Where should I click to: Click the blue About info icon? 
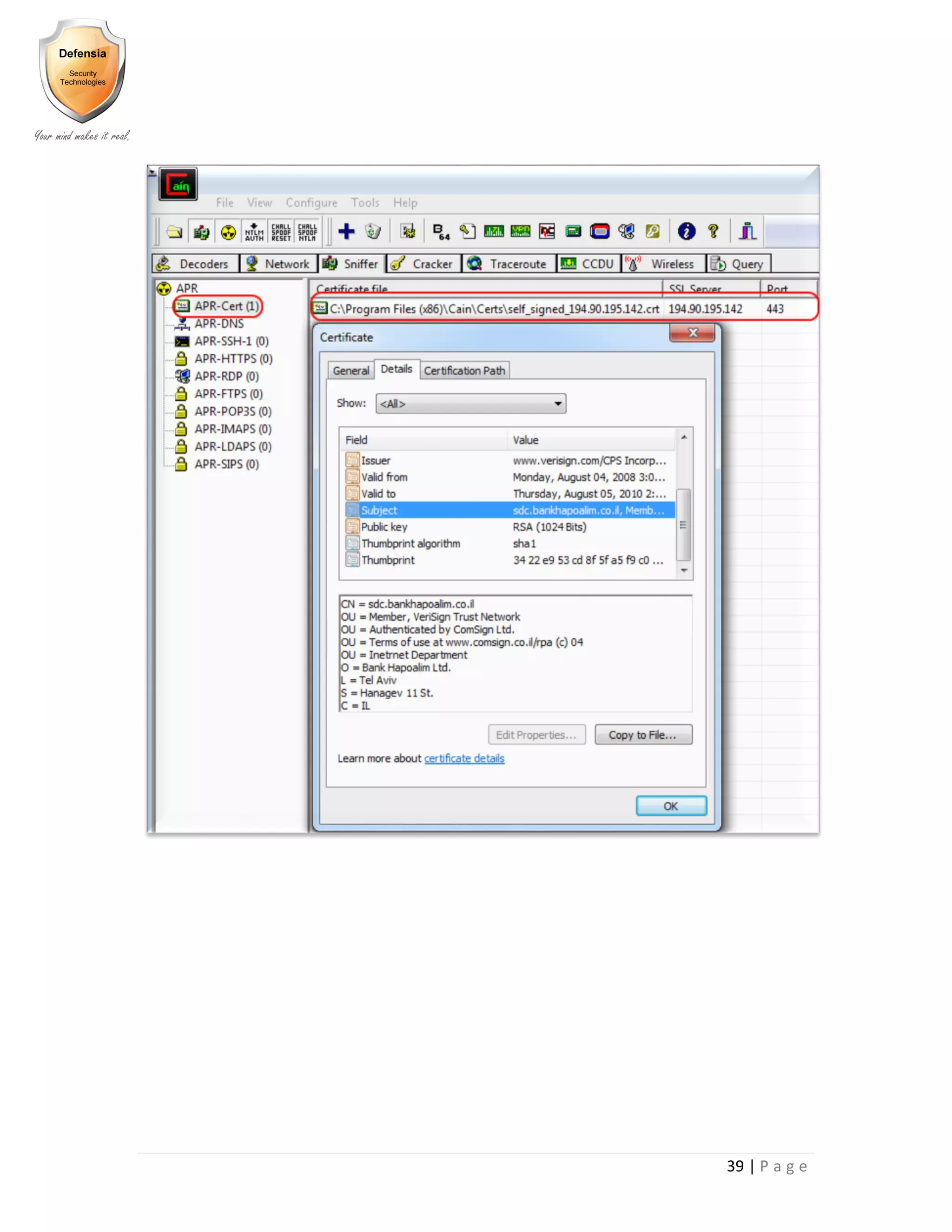[687, 231]
